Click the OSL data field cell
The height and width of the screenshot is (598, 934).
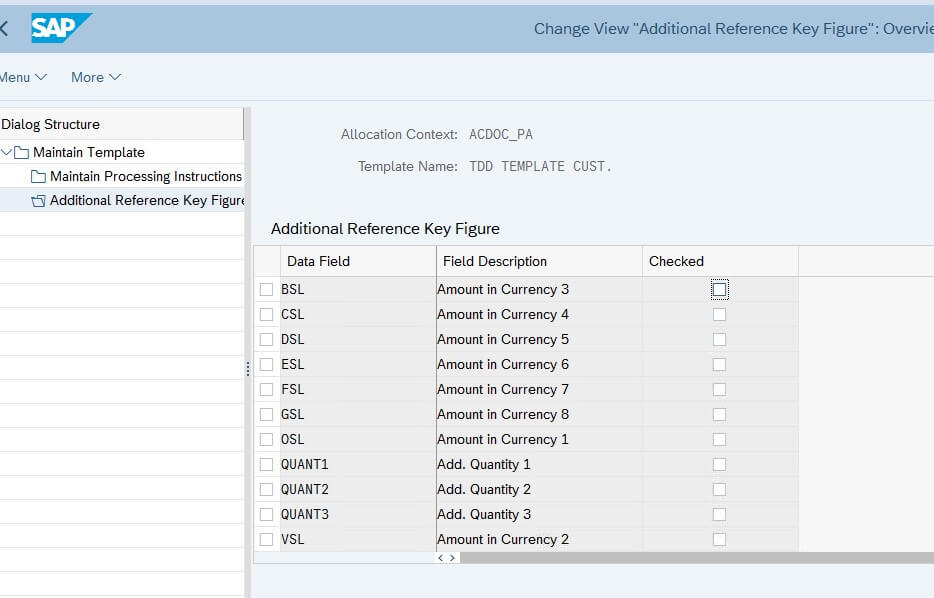click(358, 440)
